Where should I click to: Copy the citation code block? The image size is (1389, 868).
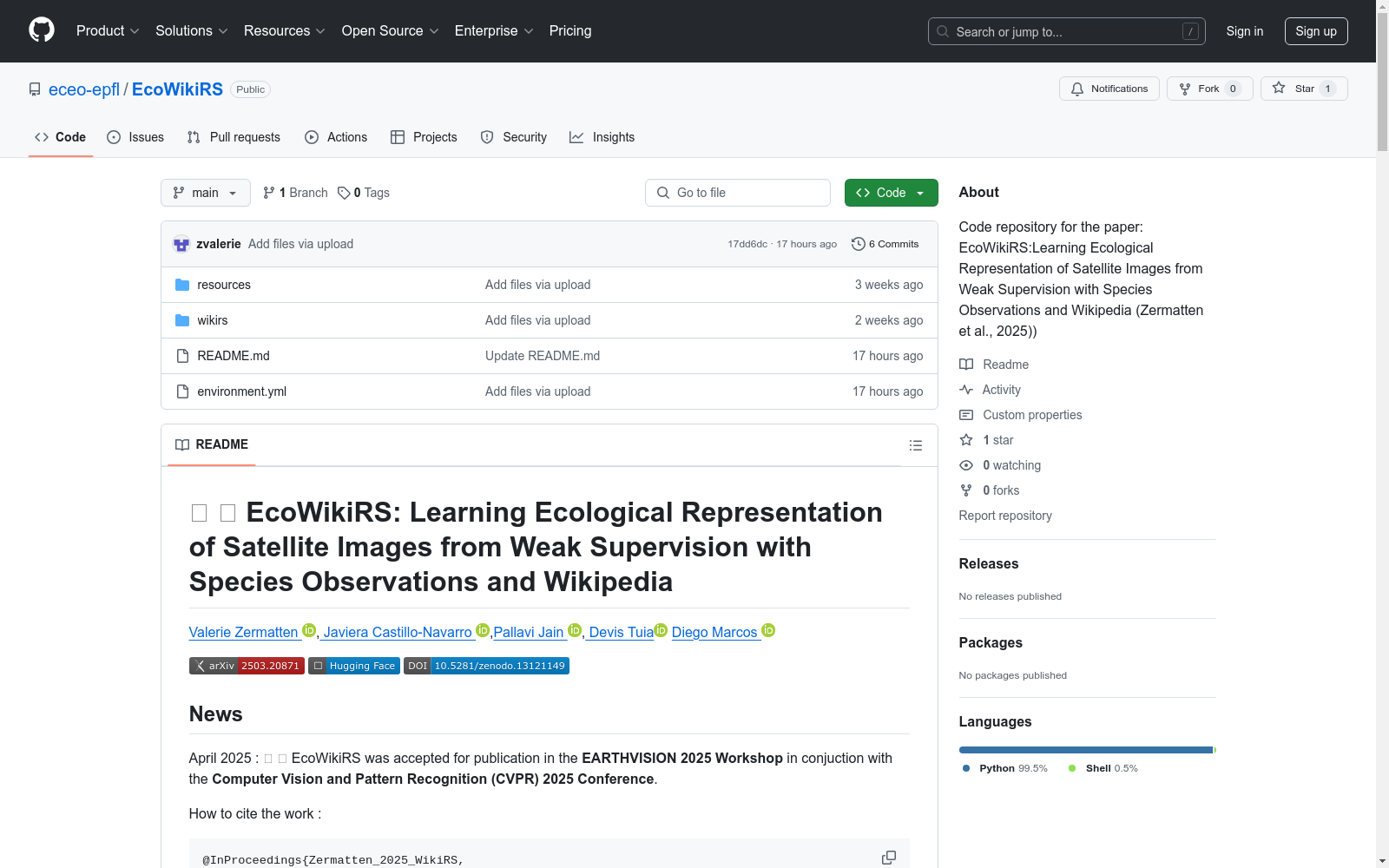coord(889,858)
